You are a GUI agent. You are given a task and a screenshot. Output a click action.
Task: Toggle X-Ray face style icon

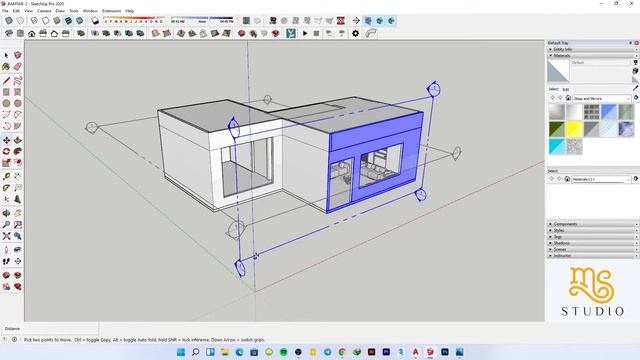tap(9, 21)
